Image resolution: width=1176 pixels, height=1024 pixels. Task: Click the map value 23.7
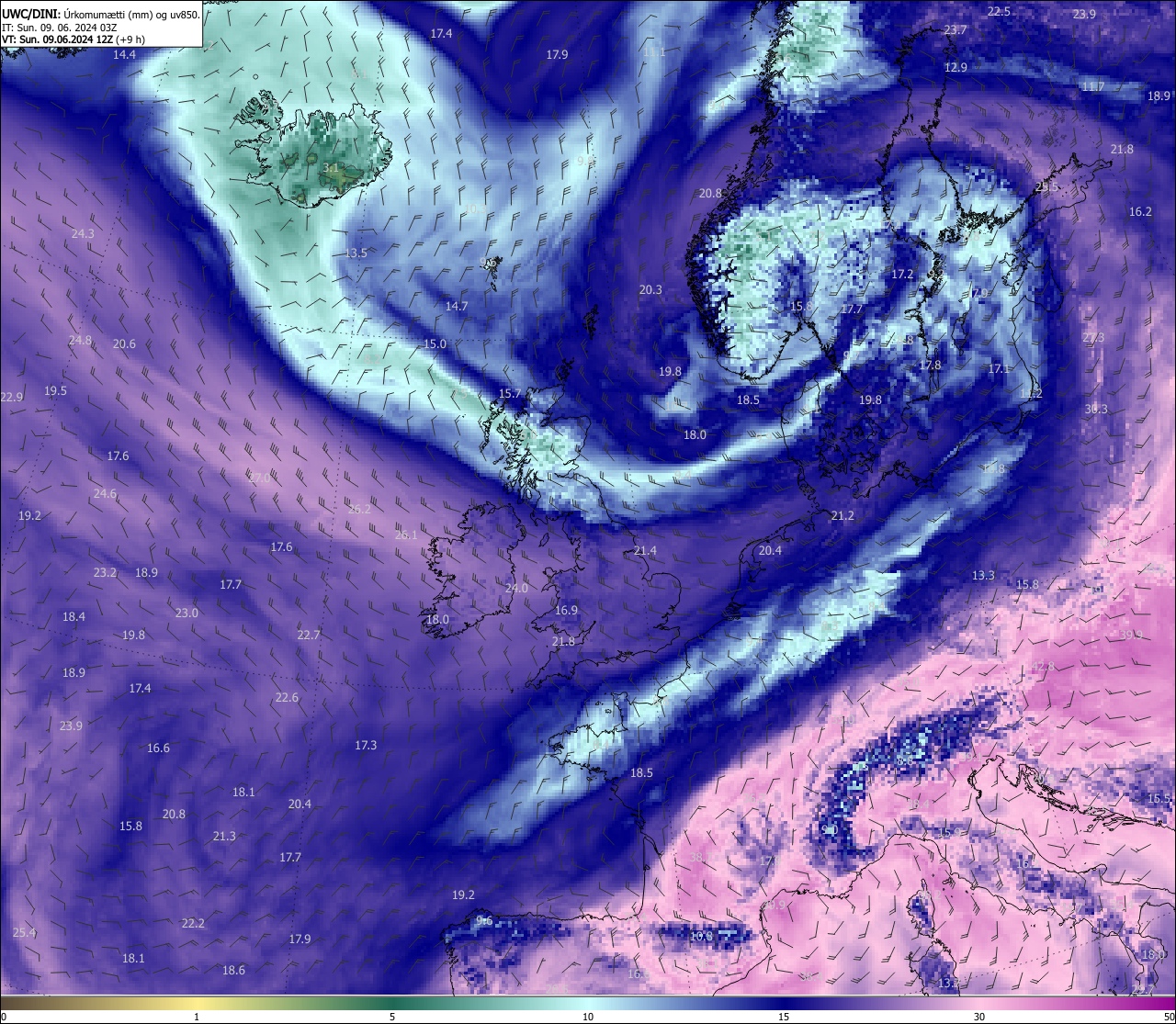point(955,29)
